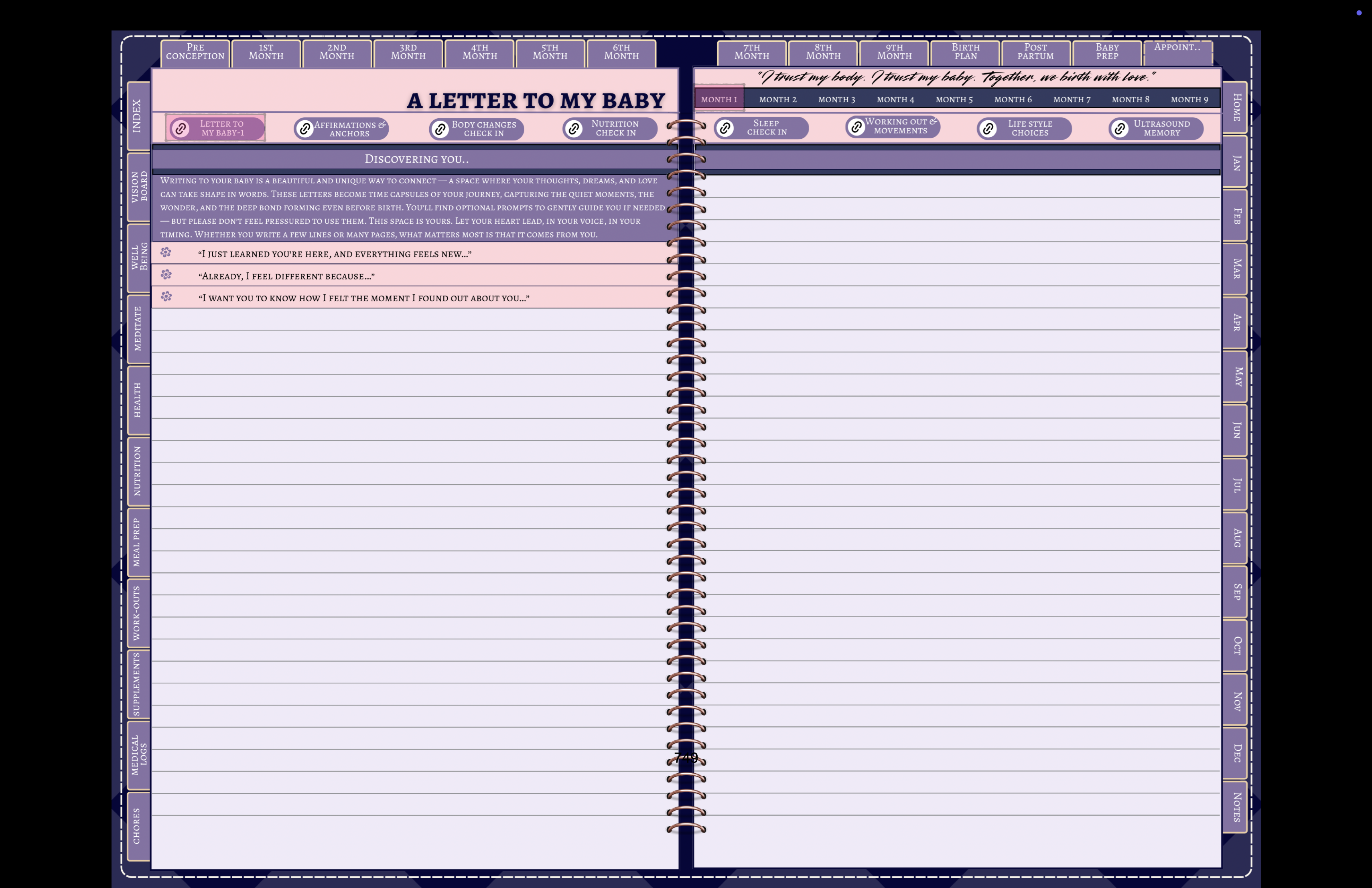Go to the Jun month tab

(x=1236, y=430)
